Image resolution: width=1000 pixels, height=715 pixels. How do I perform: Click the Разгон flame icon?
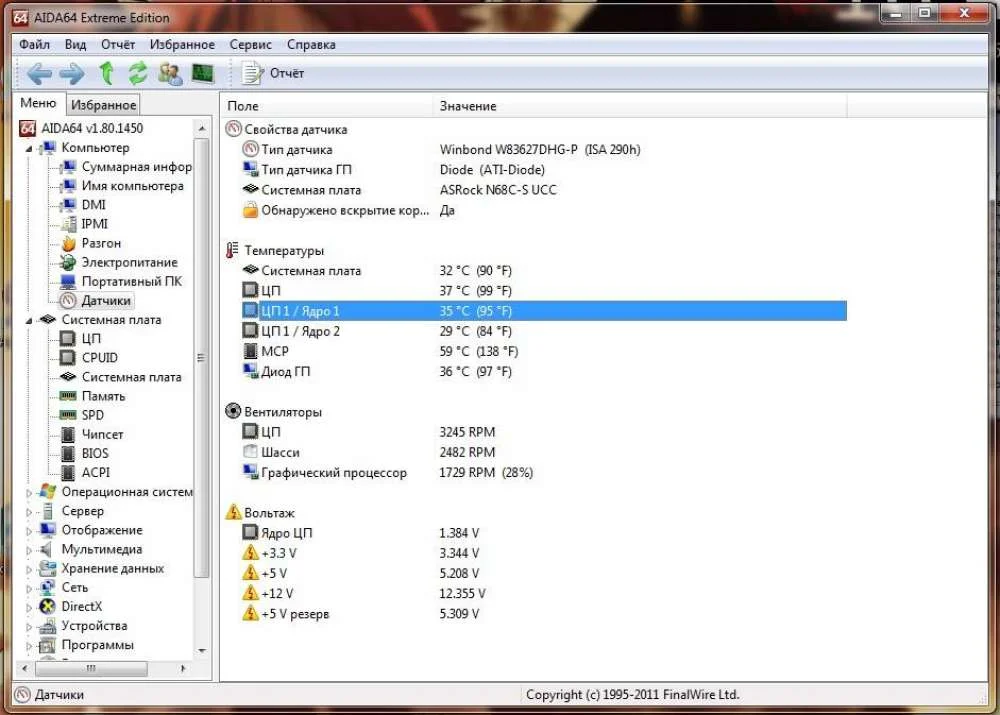point(68,243)
